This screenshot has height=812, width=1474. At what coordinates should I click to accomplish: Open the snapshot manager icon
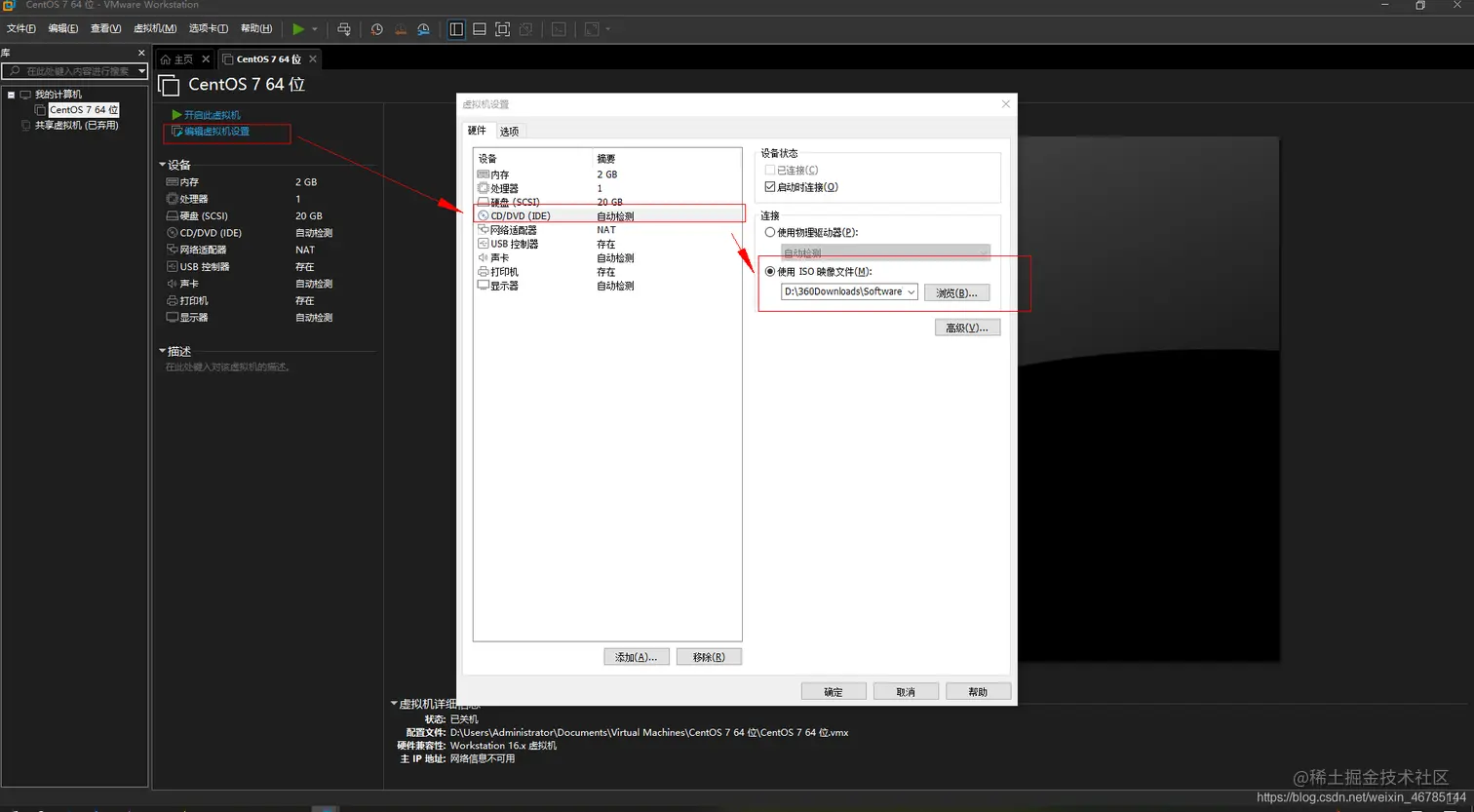tap(423, 29)
